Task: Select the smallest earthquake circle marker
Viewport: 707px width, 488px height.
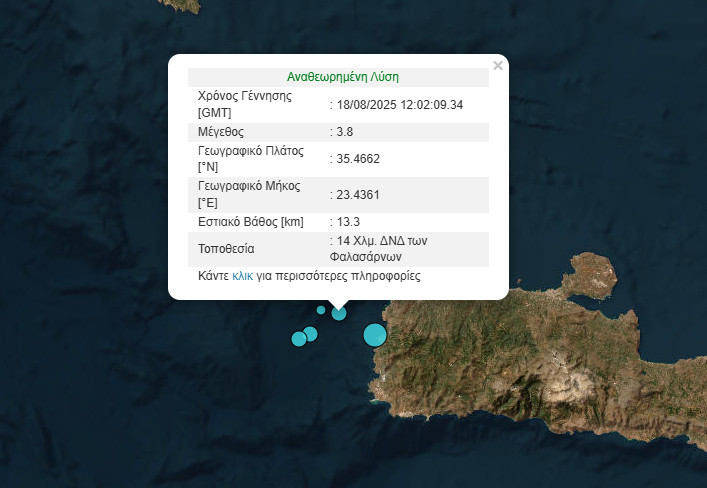Action: point(321,310)
